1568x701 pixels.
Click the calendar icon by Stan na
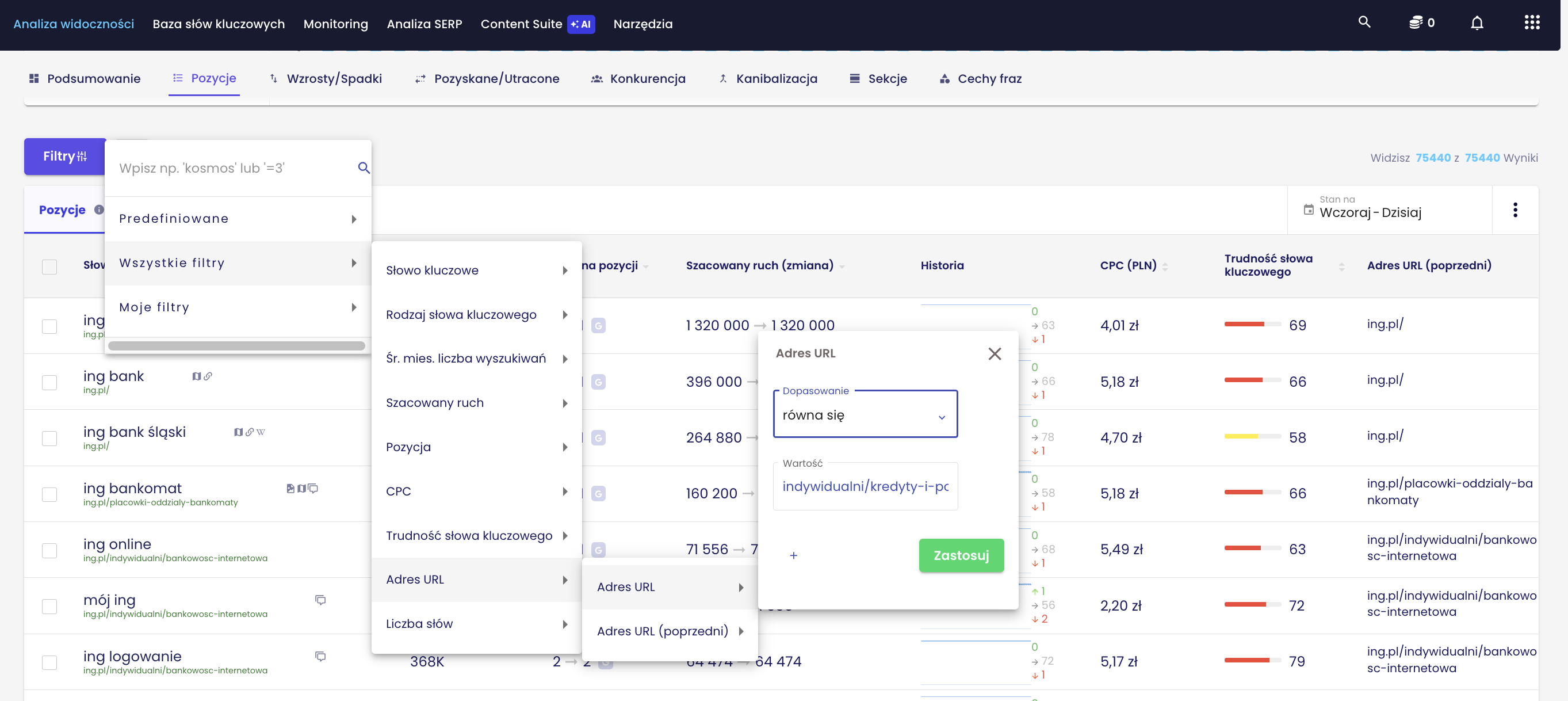coord(1308,210)
